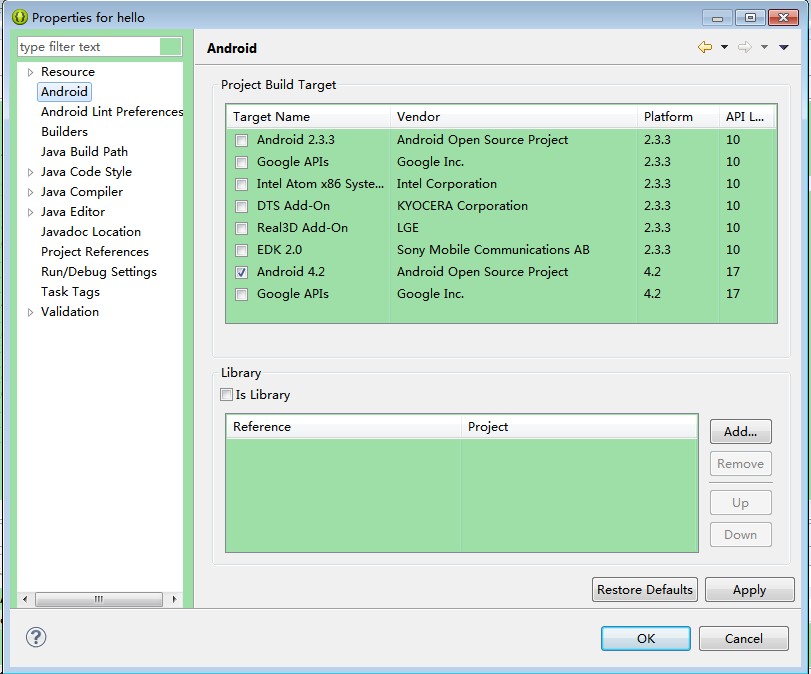Check the Android 2.3.3 target checkbox
This screenshot has height=674, width=811.
[x=241, y=140]
